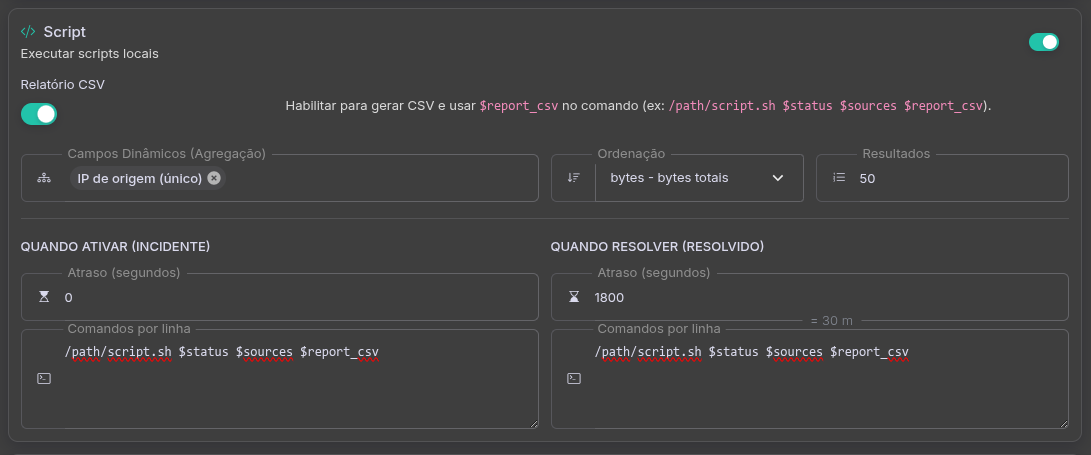Remove the IP de origem chip

tap(214, 178)
